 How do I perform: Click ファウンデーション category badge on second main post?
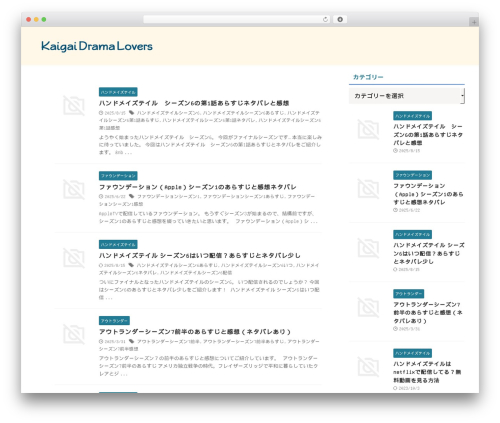point(118,176)
